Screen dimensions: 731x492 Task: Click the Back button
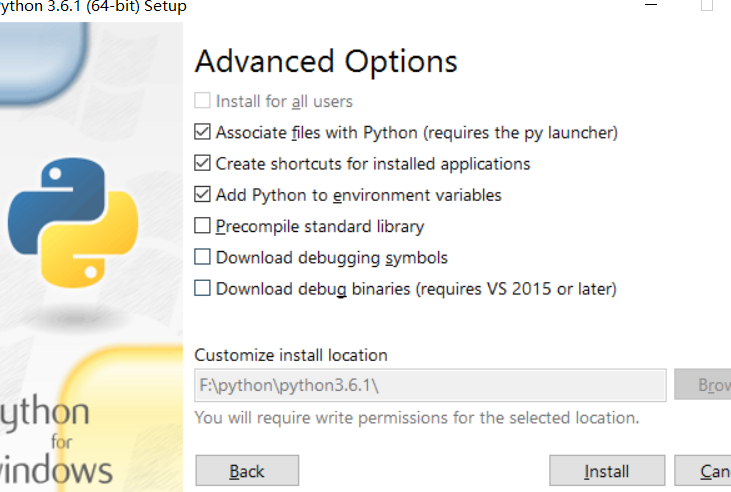[247, 471]
